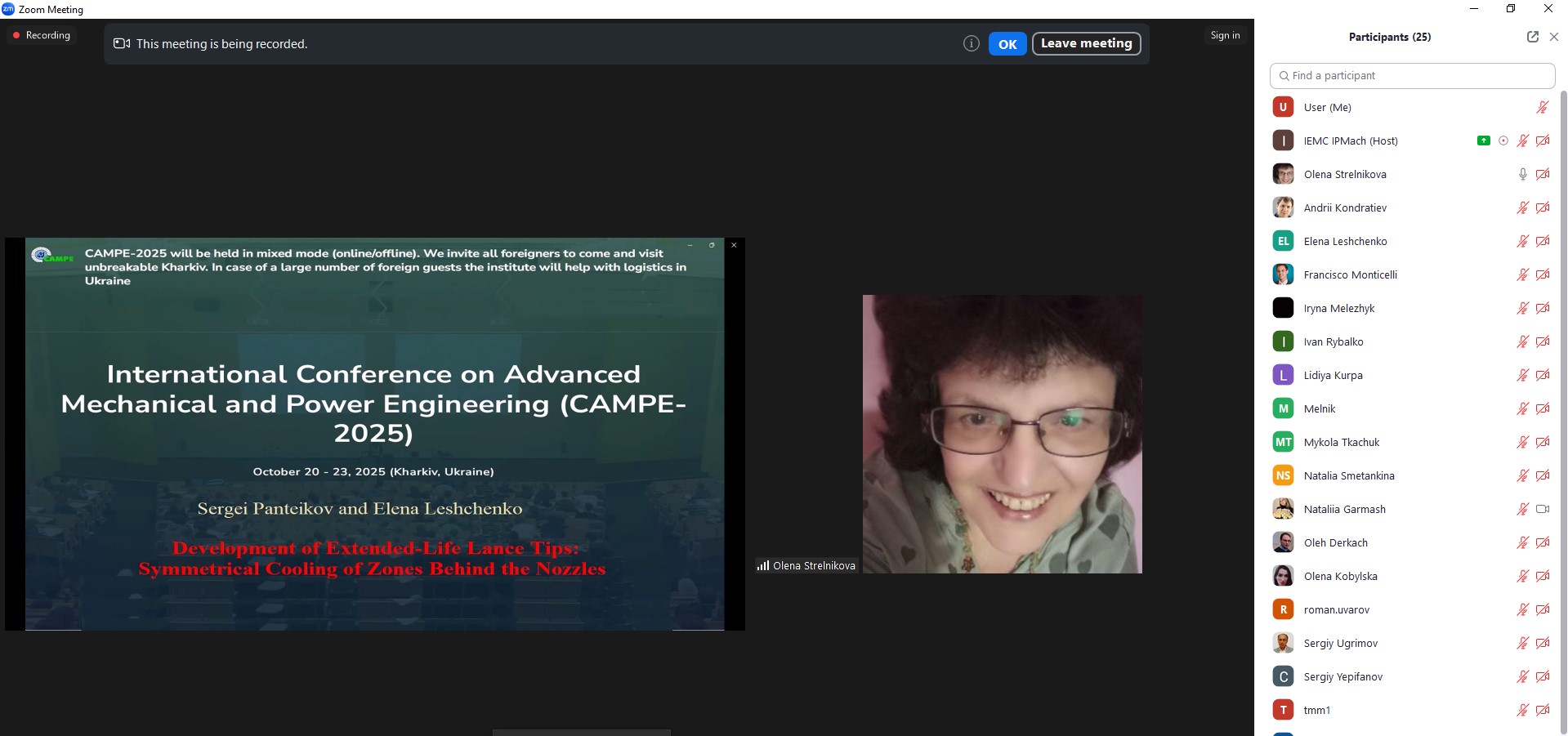Click the muted microphone icon for User (Me)
1568x736 pixels.
[1543, 107]
